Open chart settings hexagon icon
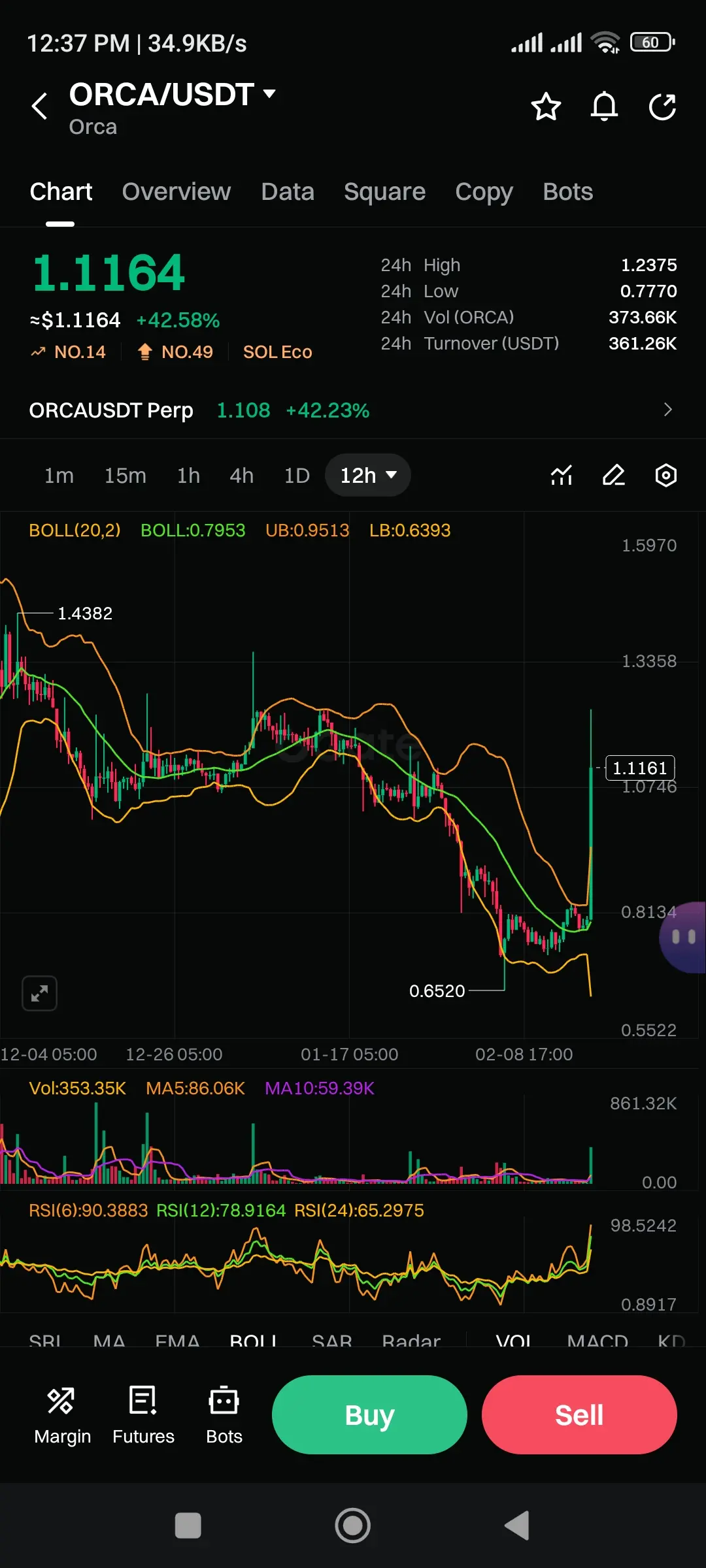This screenshot has height=1568, width=706. tap(666, 475)
